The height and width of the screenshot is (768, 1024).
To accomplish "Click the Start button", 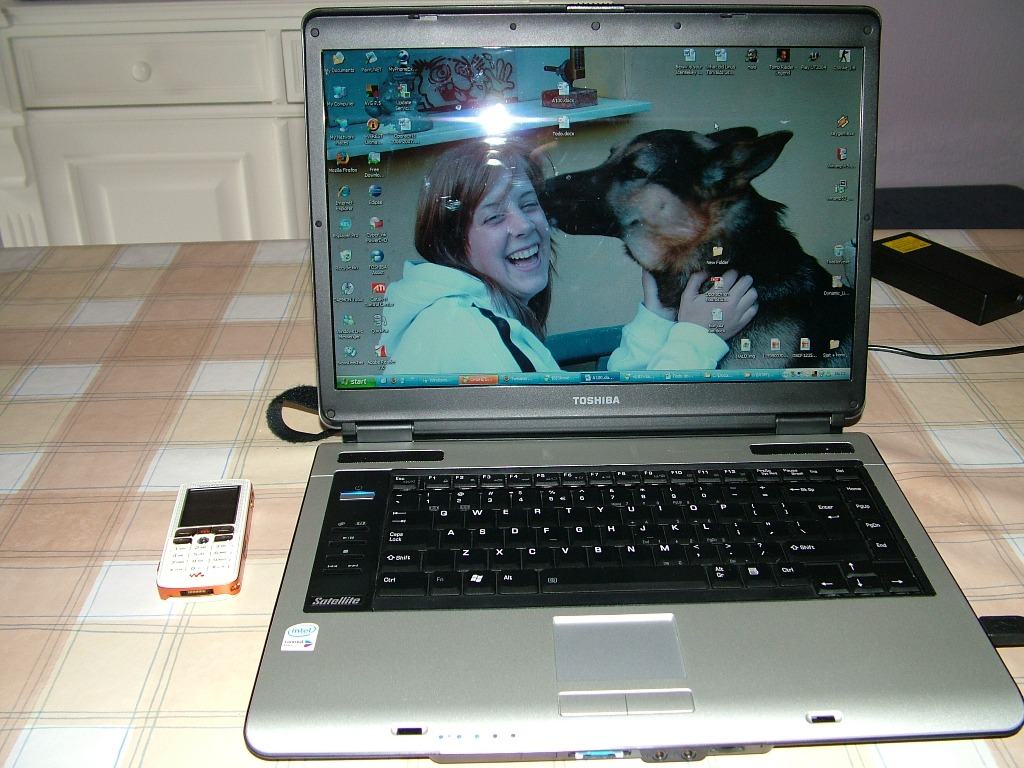I will (356, 380).
